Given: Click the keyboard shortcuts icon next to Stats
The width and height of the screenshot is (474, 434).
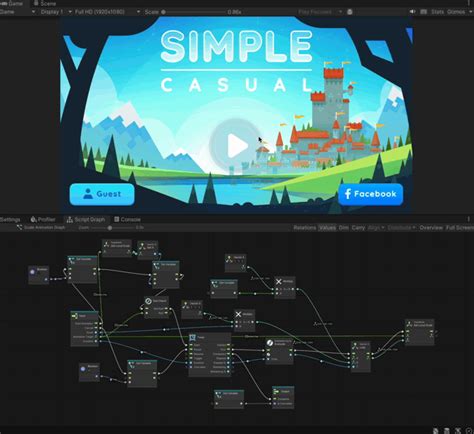Looking at the screenshot, I should click(424, 12).
